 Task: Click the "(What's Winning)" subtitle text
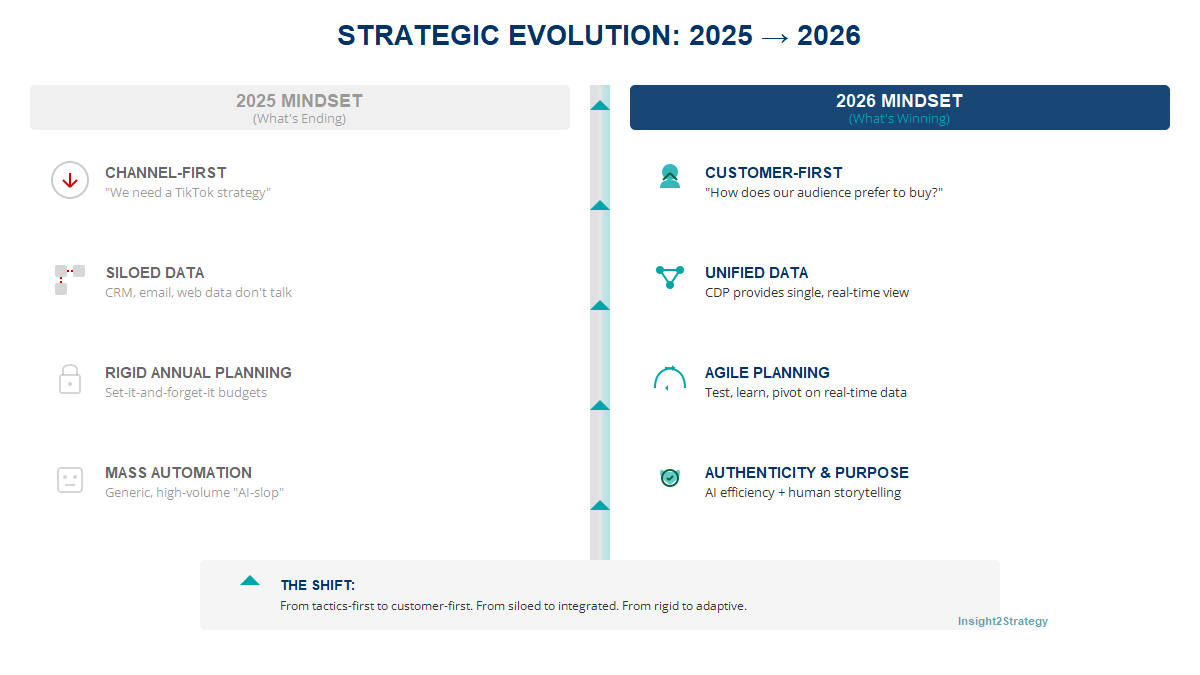coord(899,118)
